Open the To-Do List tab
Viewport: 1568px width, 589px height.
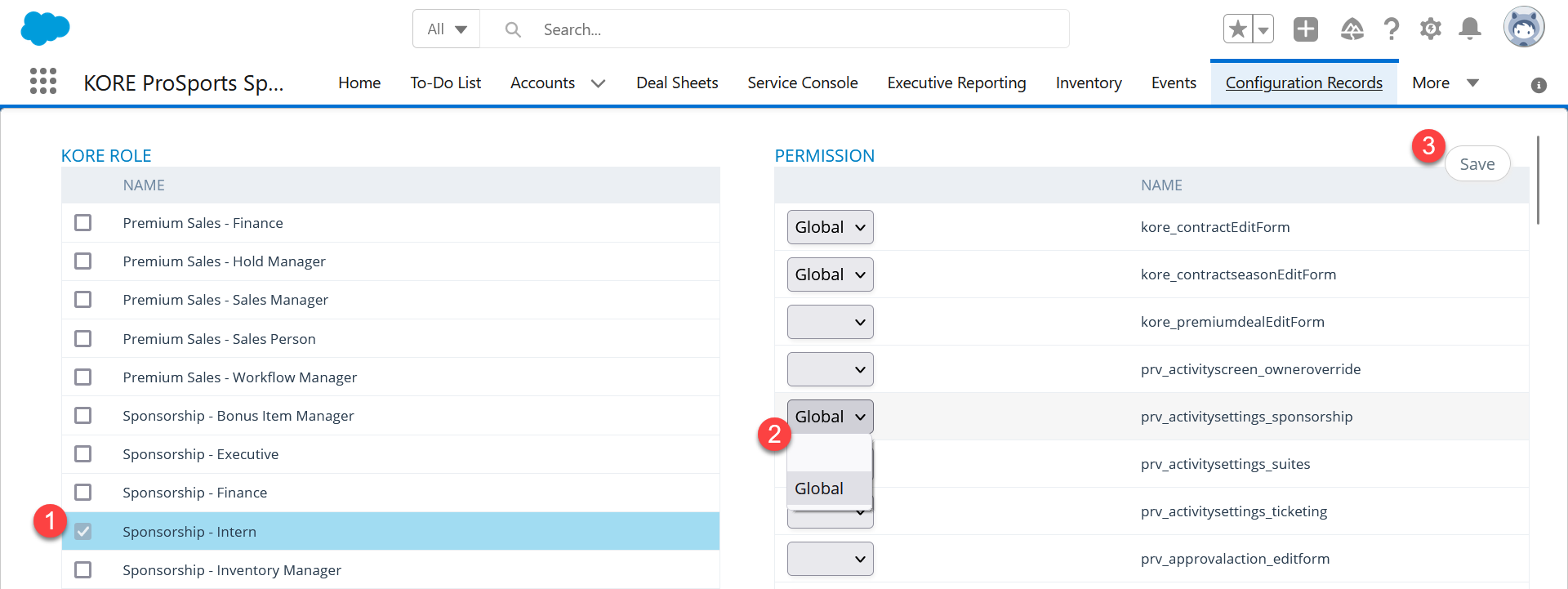tap(445, 83)
